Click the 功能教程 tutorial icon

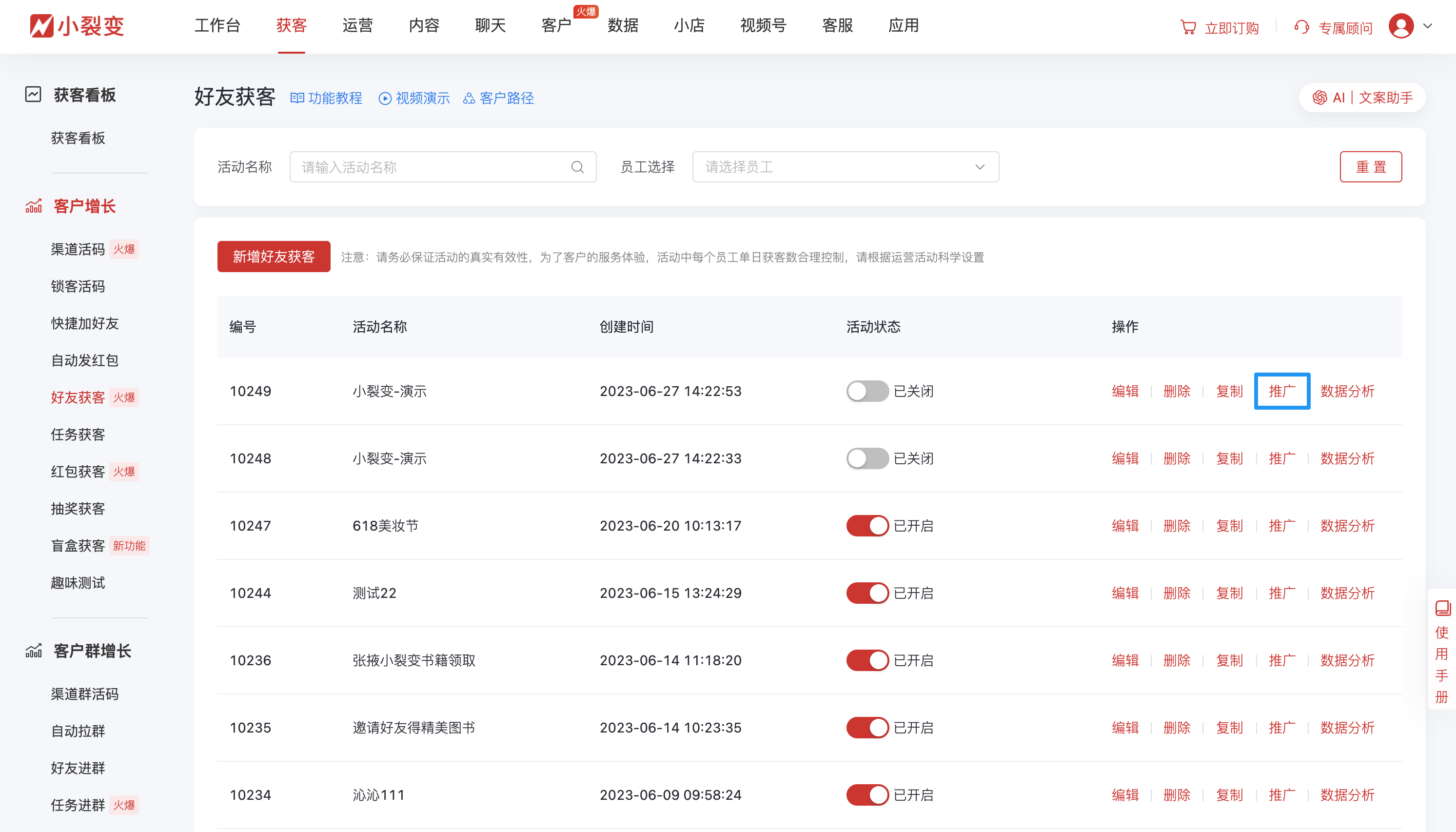(x=297, y=98)
